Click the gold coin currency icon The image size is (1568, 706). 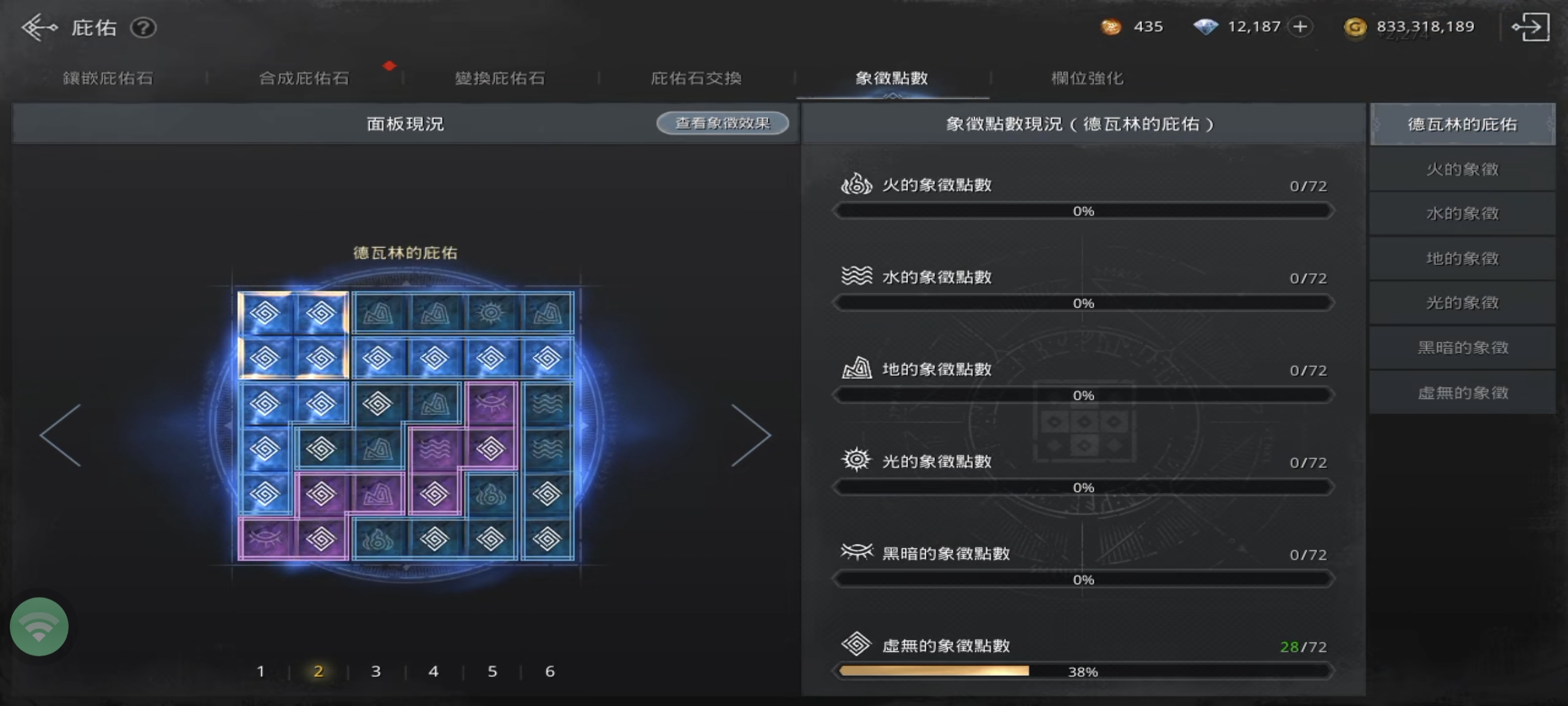point(1356,27)
